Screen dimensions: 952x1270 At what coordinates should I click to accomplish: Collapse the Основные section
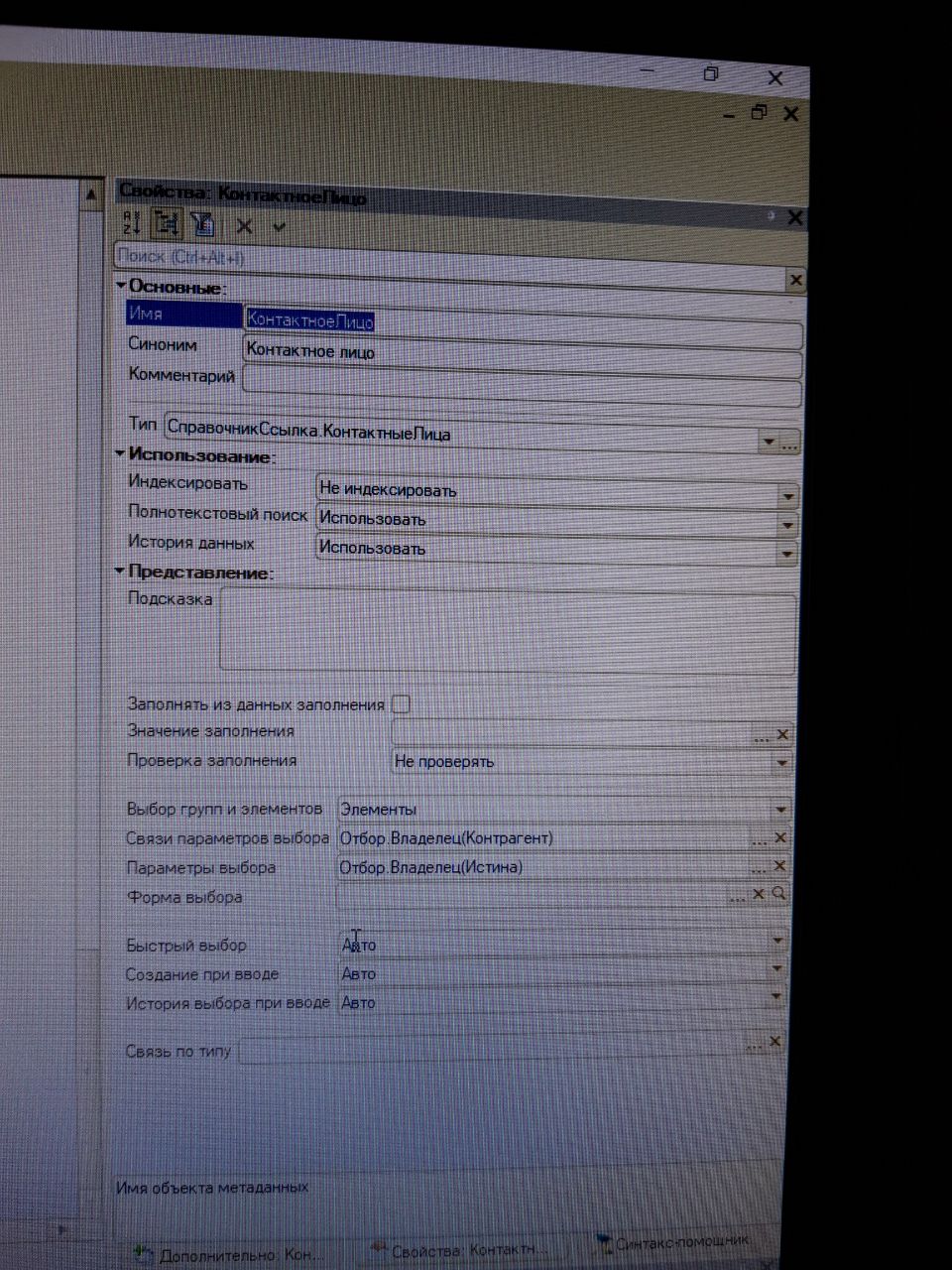[x=121, y=286]
